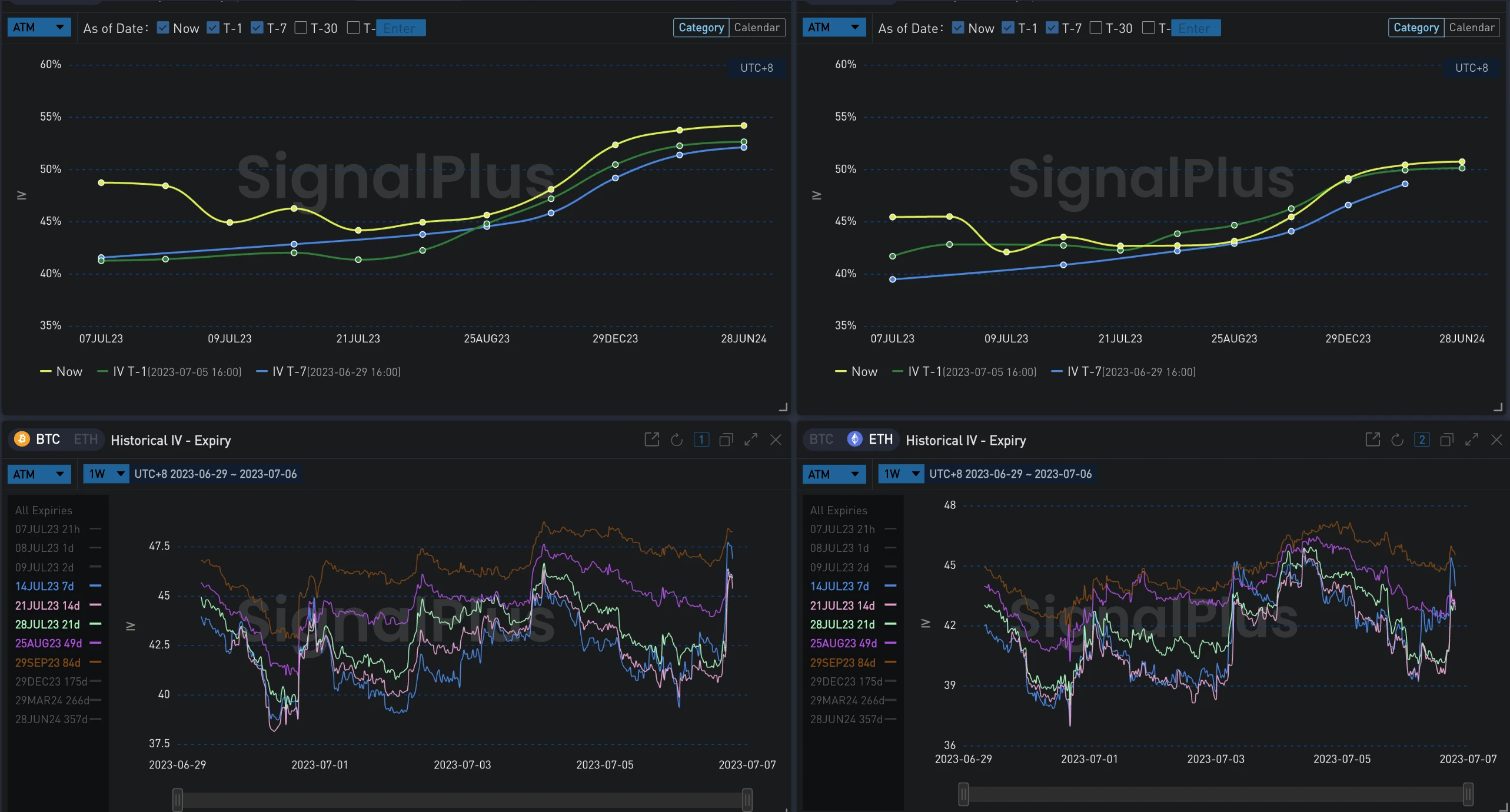The image size is (1510, 812).
Task: Open ATM dropdown in top-left term structure chart
Action: (x=39, y=28)
